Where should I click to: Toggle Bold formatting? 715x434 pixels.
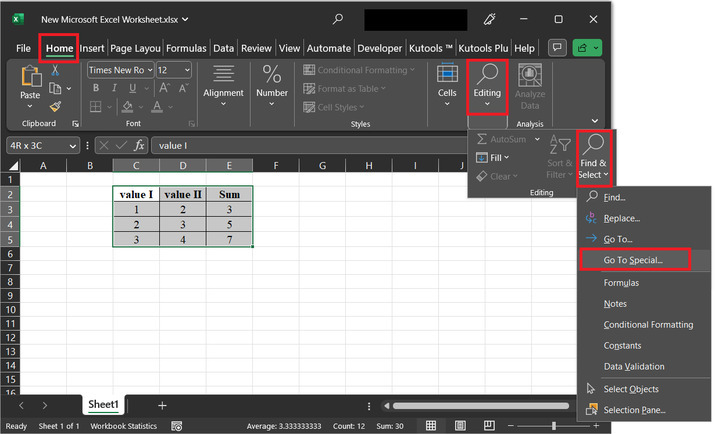[96, 88]
